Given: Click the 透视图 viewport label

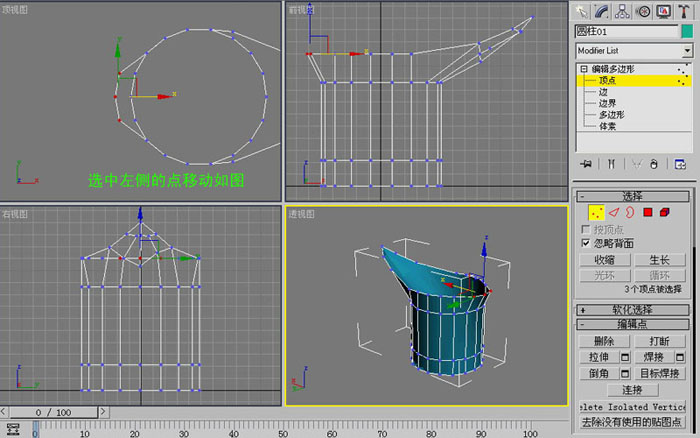Looking at the screenshot, I should pyautogui.click(x=301, y=214).
